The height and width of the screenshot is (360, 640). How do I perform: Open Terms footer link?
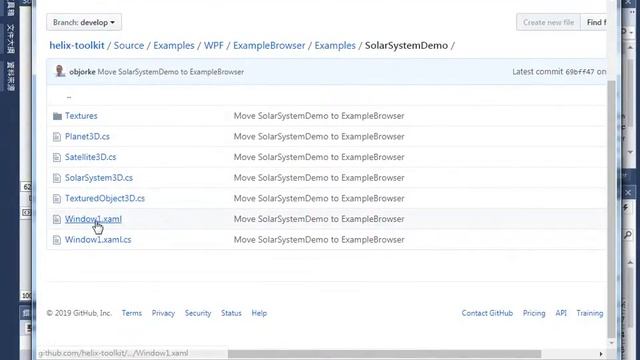point(131,313)
